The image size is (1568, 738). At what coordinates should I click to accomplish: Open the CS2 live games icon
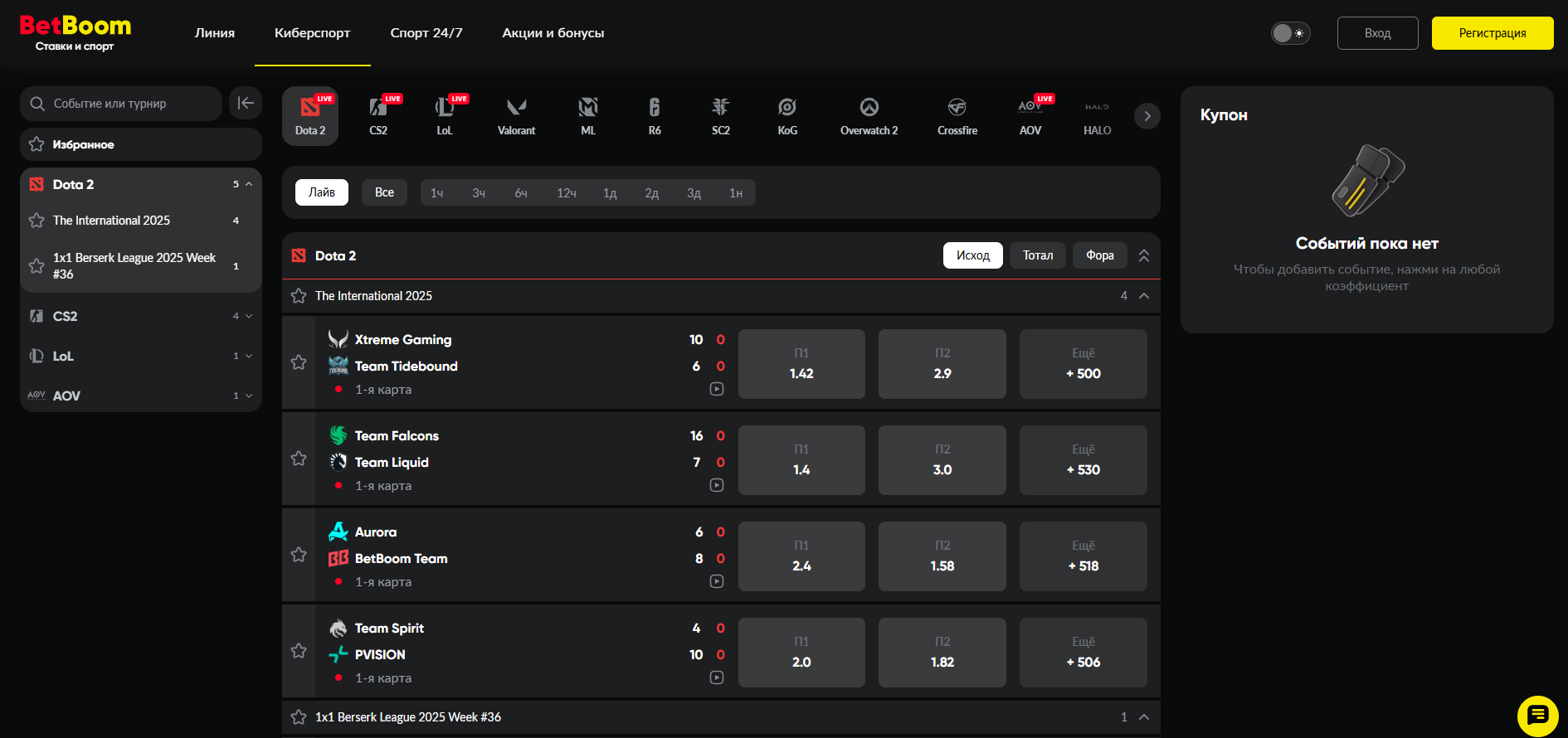coord(378,116)
